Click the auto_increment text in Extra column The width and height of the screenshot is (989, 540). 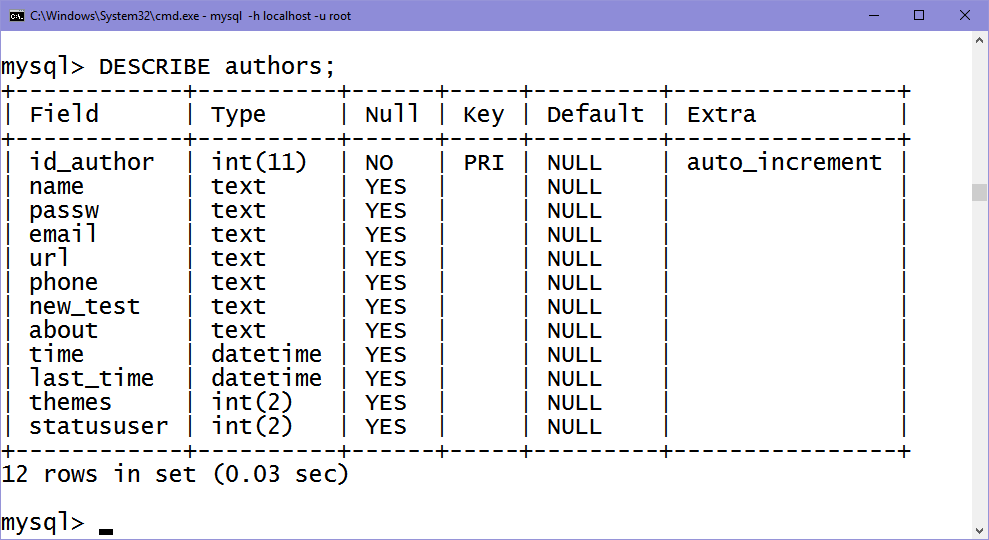click(x=784, y=163)
